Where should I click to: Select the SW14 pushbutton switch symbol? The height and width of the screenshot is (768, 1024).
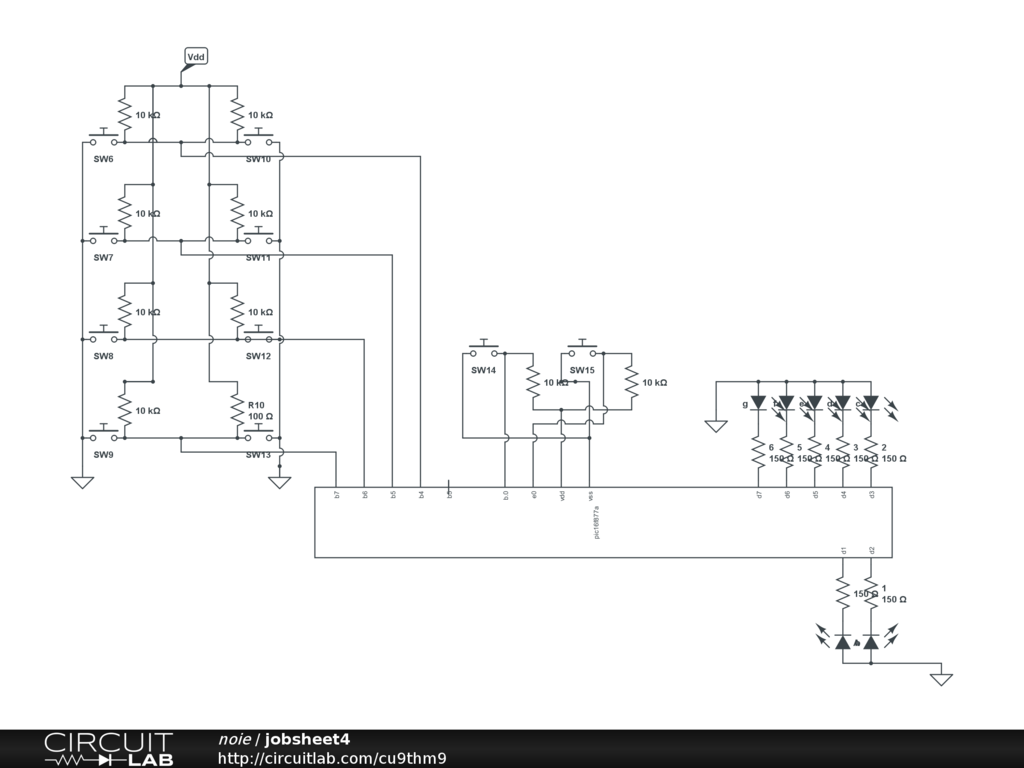coord(484,351)
